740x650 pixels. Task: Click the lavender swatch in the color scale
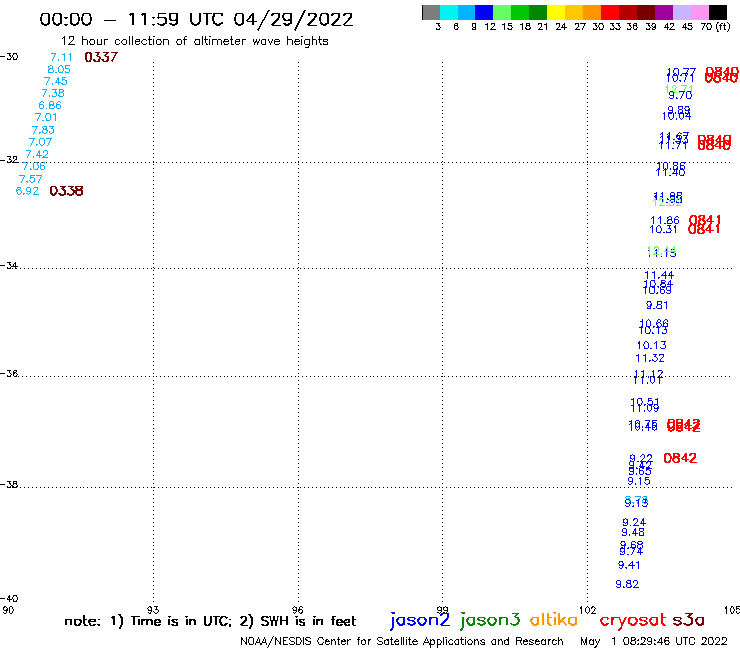pos(681,12)
